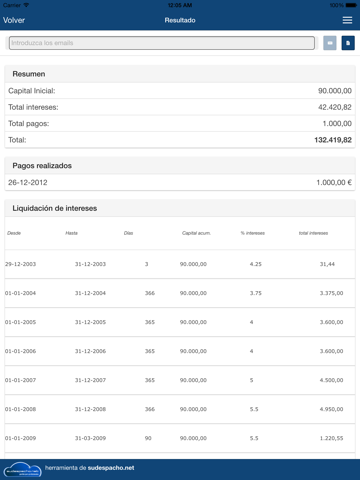Tap the interest amount 31,44

pos(327,264)
